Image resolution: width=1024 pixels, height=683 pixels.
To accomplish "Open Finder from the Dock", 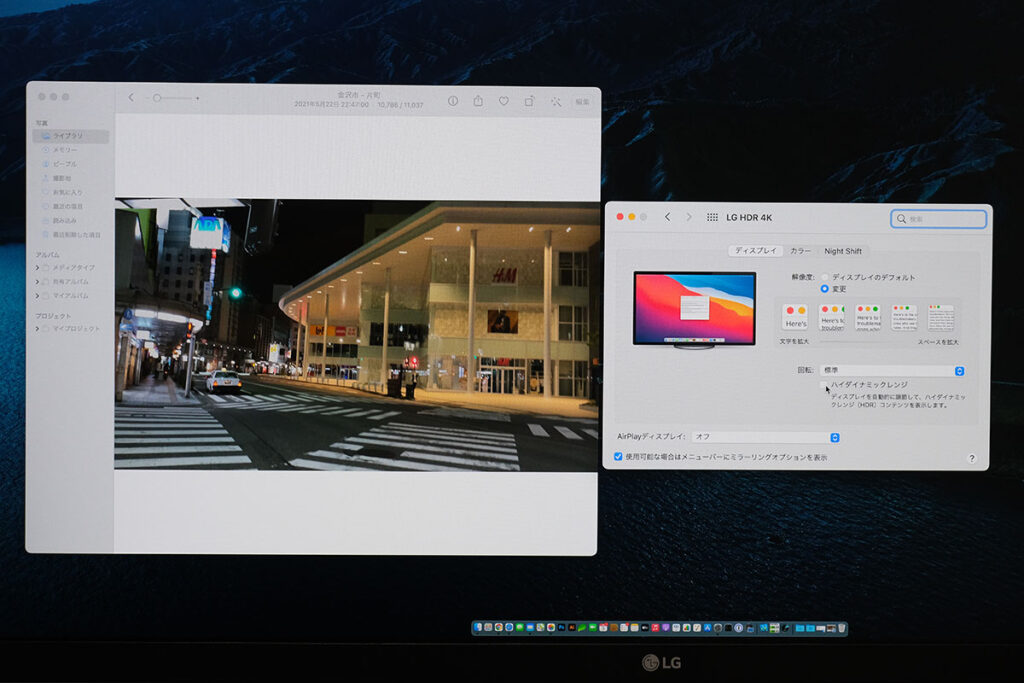I will (x=478, y=628).
